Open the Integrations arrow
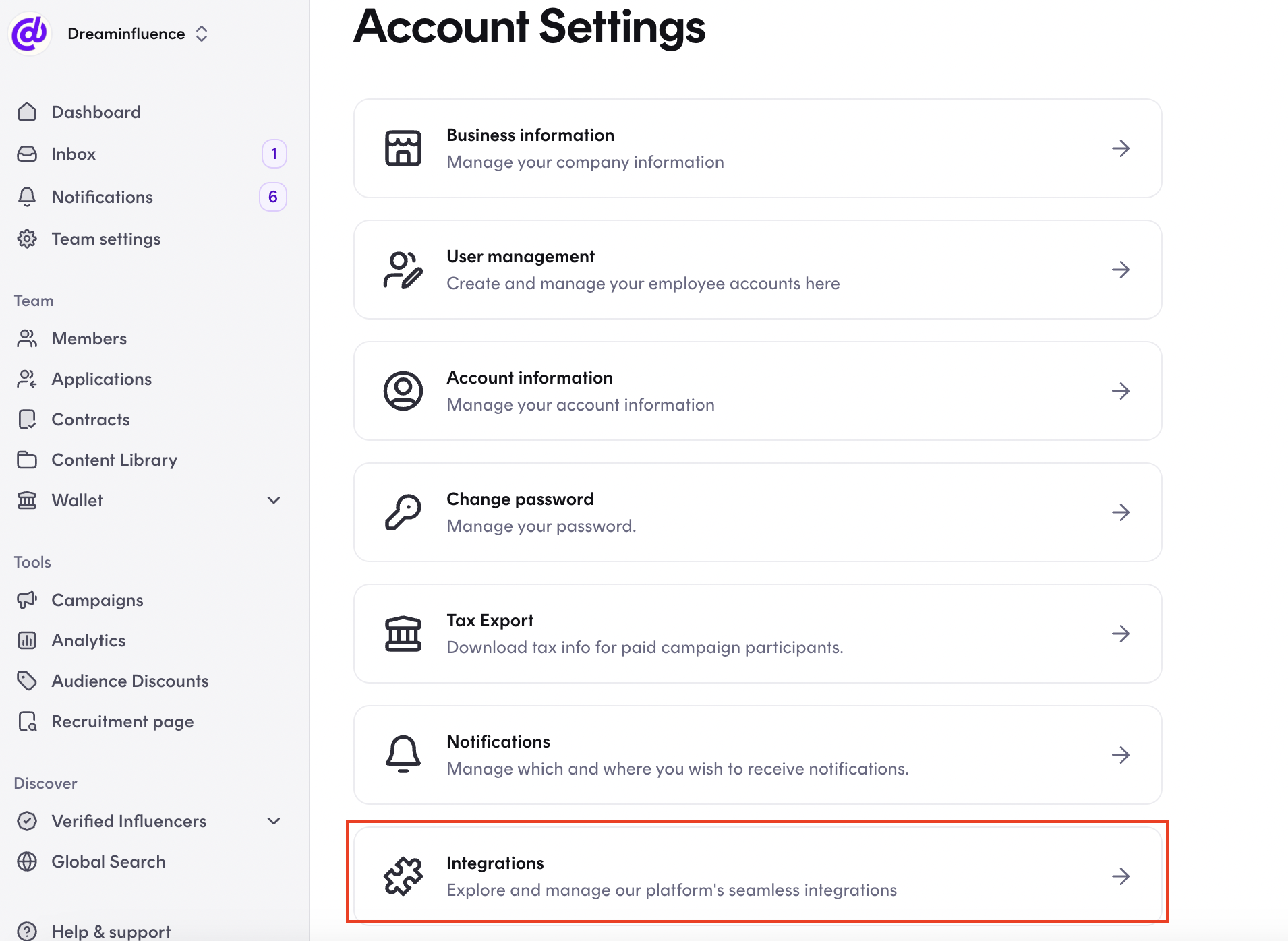The image size is (1288, 941). click(1121, 876)
